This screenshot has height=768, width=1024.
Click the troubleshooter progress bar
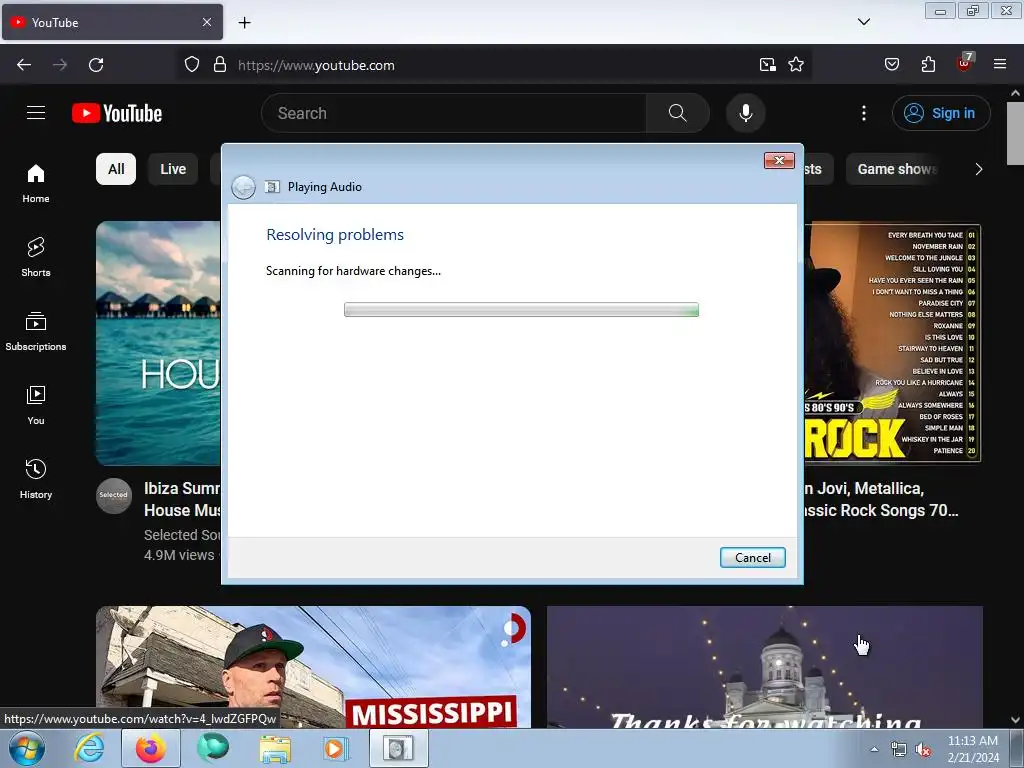pos(521,310)
